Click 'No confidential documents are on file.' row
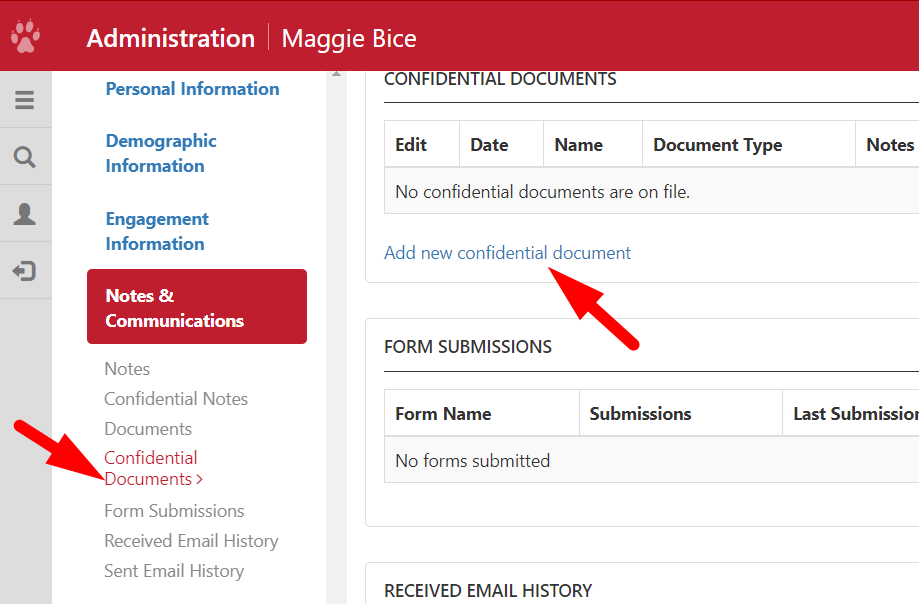 652,192
